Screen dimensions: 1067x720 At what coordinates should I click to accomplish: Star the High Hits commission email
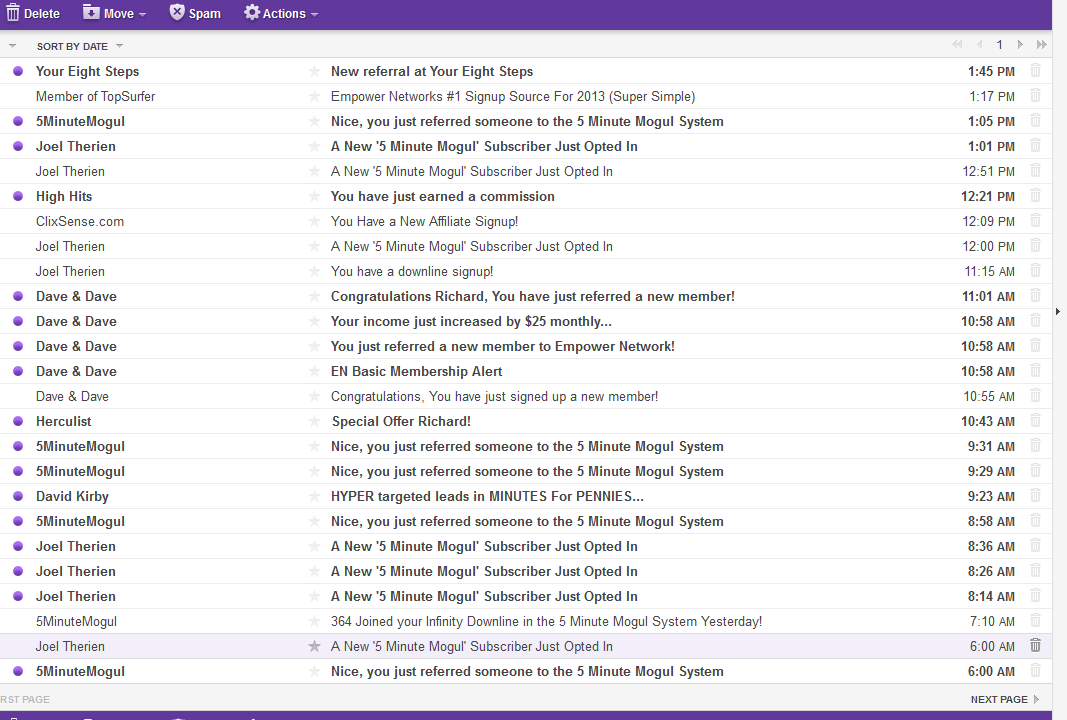(x=314, y=196)
